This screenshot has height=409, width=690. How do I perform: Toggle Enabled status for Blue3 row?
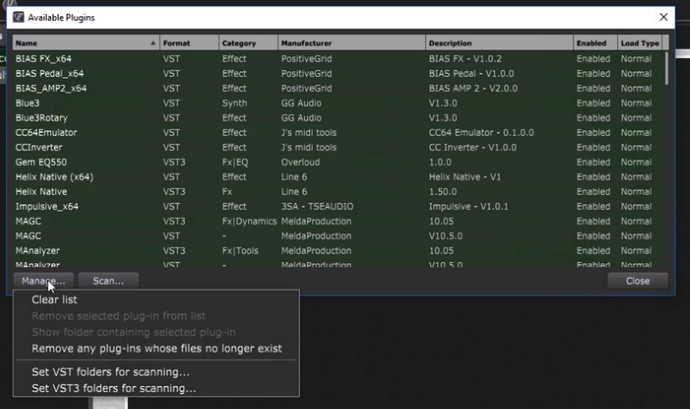pos(593,103)
